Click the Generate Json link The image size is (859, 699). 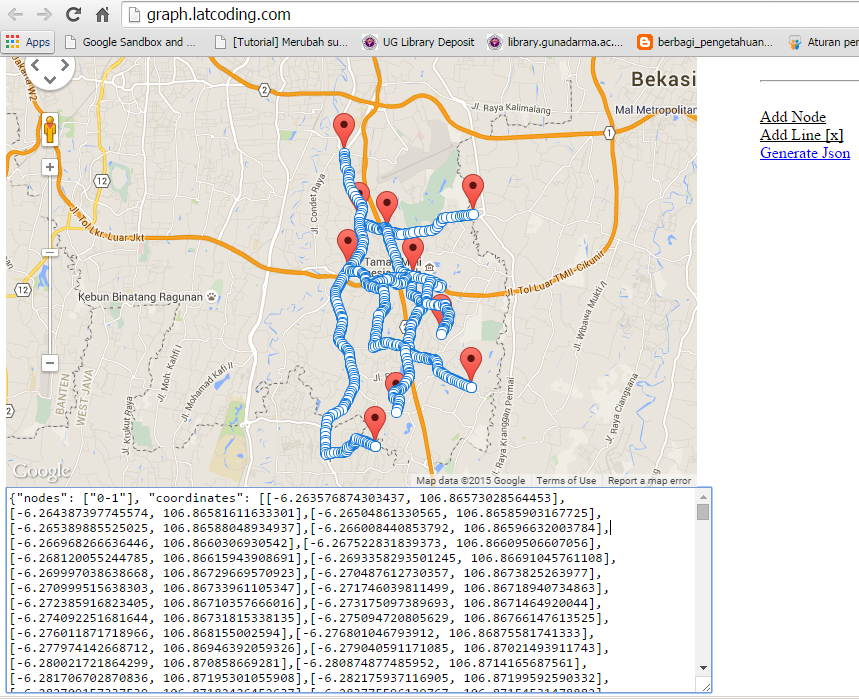tap(805, 153)
